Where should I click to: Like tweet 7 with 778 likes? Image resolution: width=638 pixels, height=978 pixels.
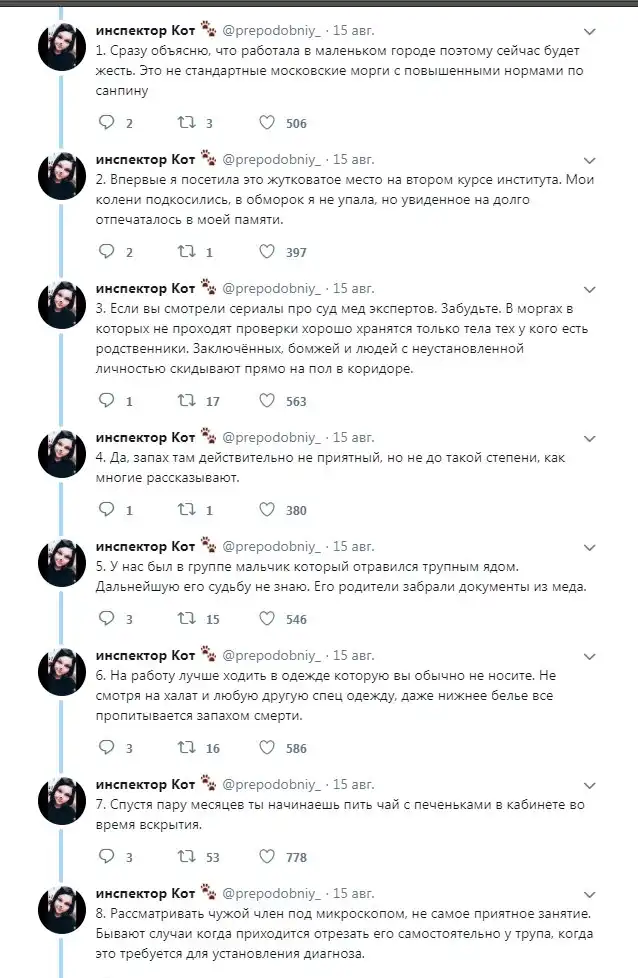(x=267, y=857)
